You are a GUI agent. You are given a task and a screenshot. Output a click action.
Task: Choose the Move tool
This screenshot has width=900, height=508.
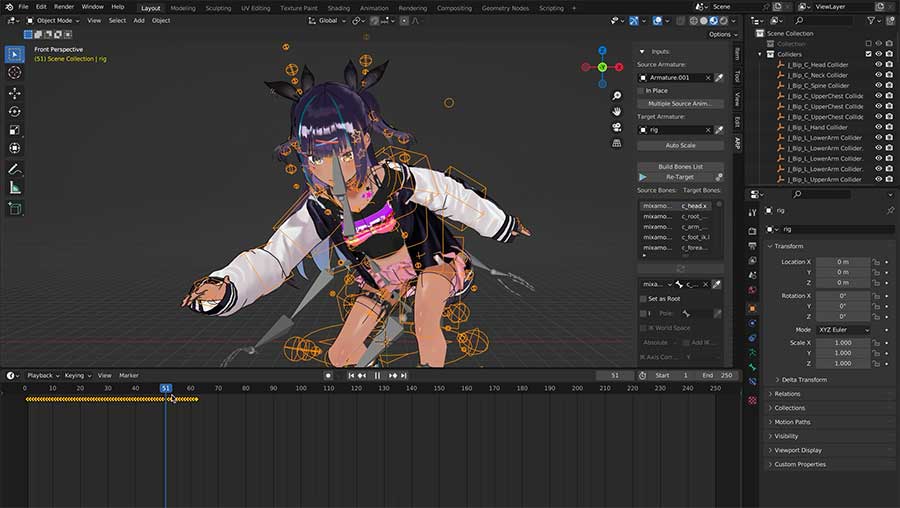coord(15,93)
